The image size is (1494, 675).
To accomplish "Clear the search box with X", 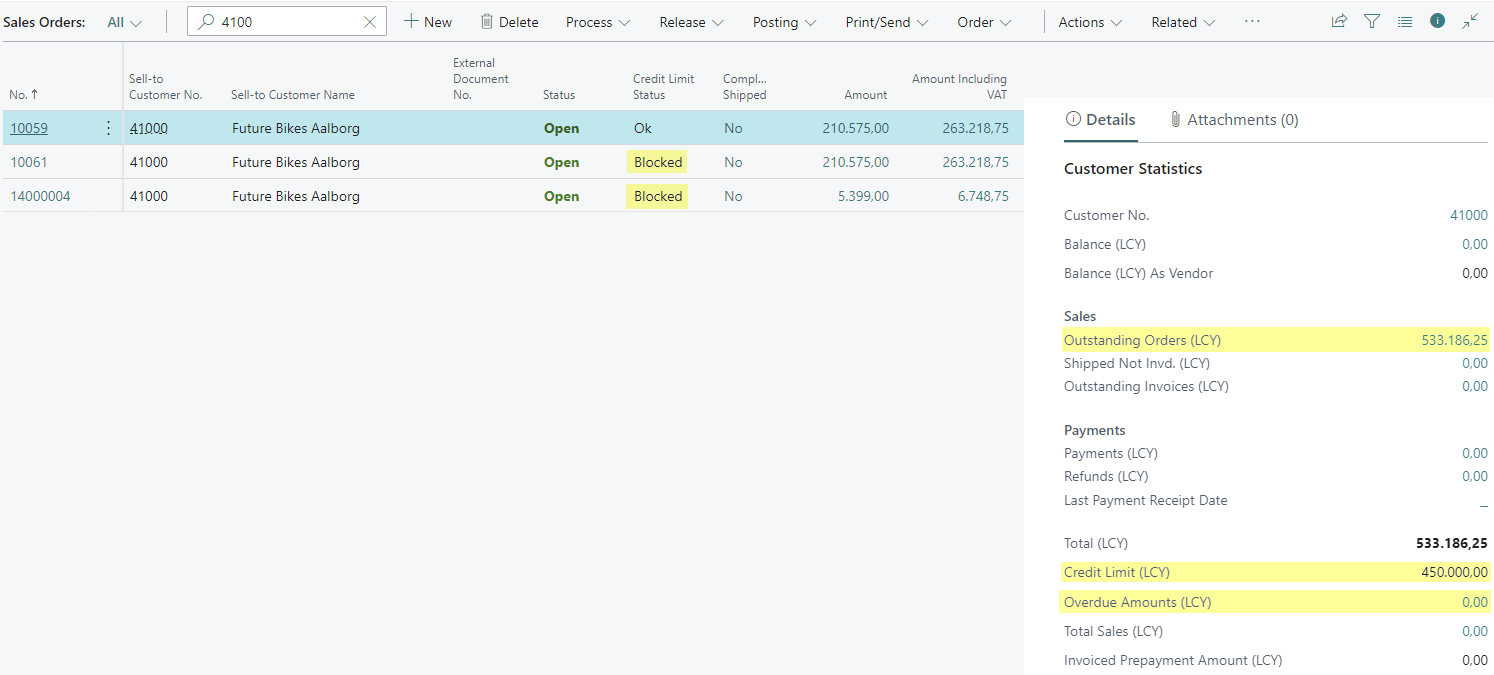I will [370, 22].
